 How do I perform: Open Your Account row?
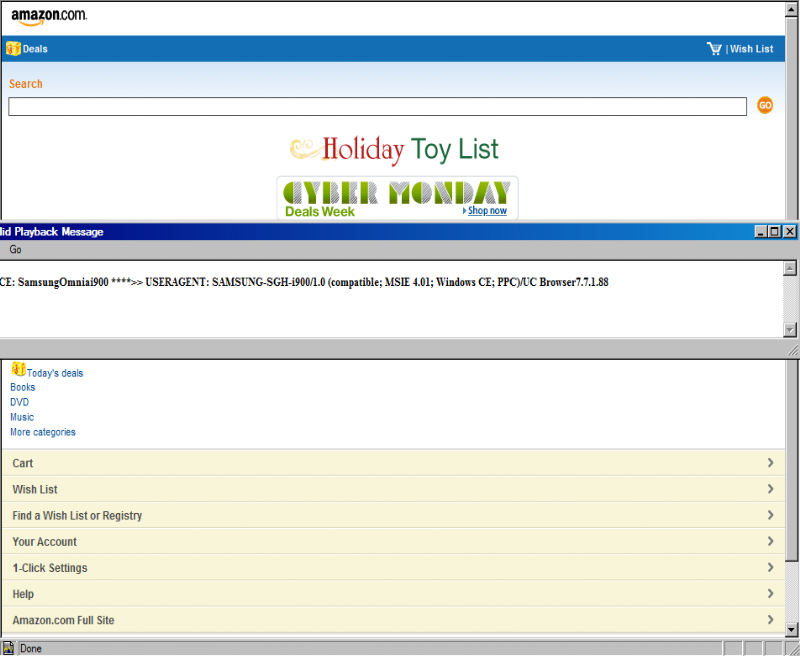point(393,541)
